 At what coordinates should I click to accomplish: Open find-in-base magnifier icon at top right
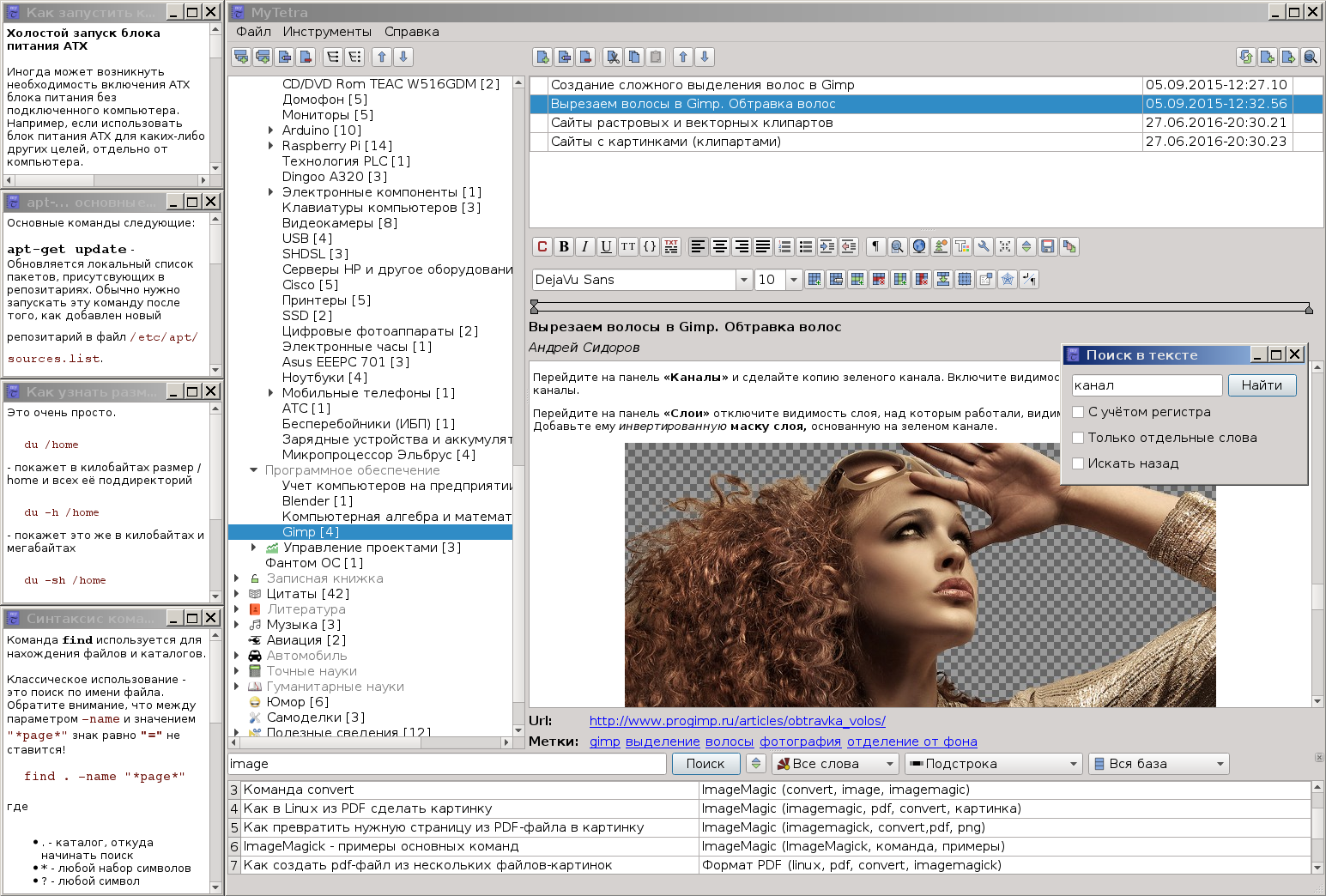tap(1311, 57)
